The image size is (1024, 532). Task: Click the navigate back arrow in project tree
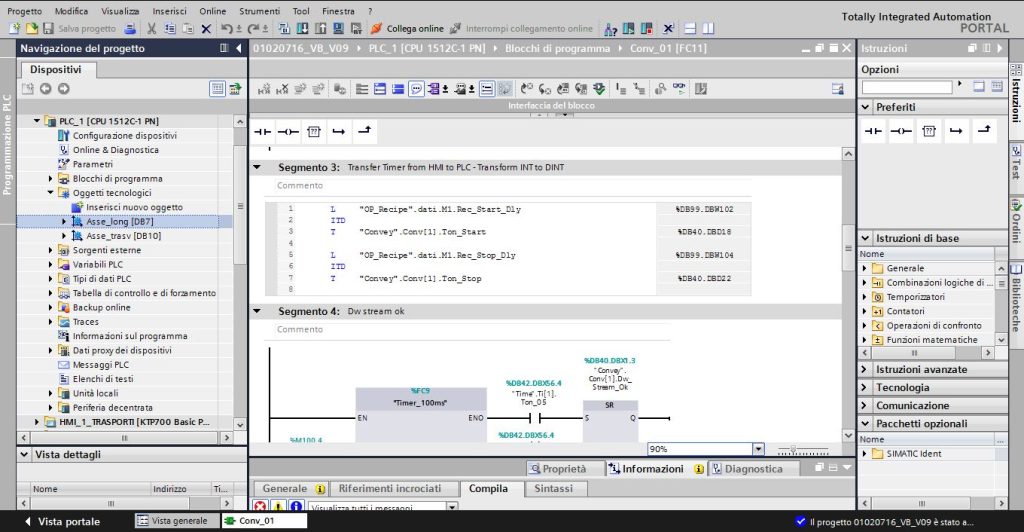click(45, 89)
